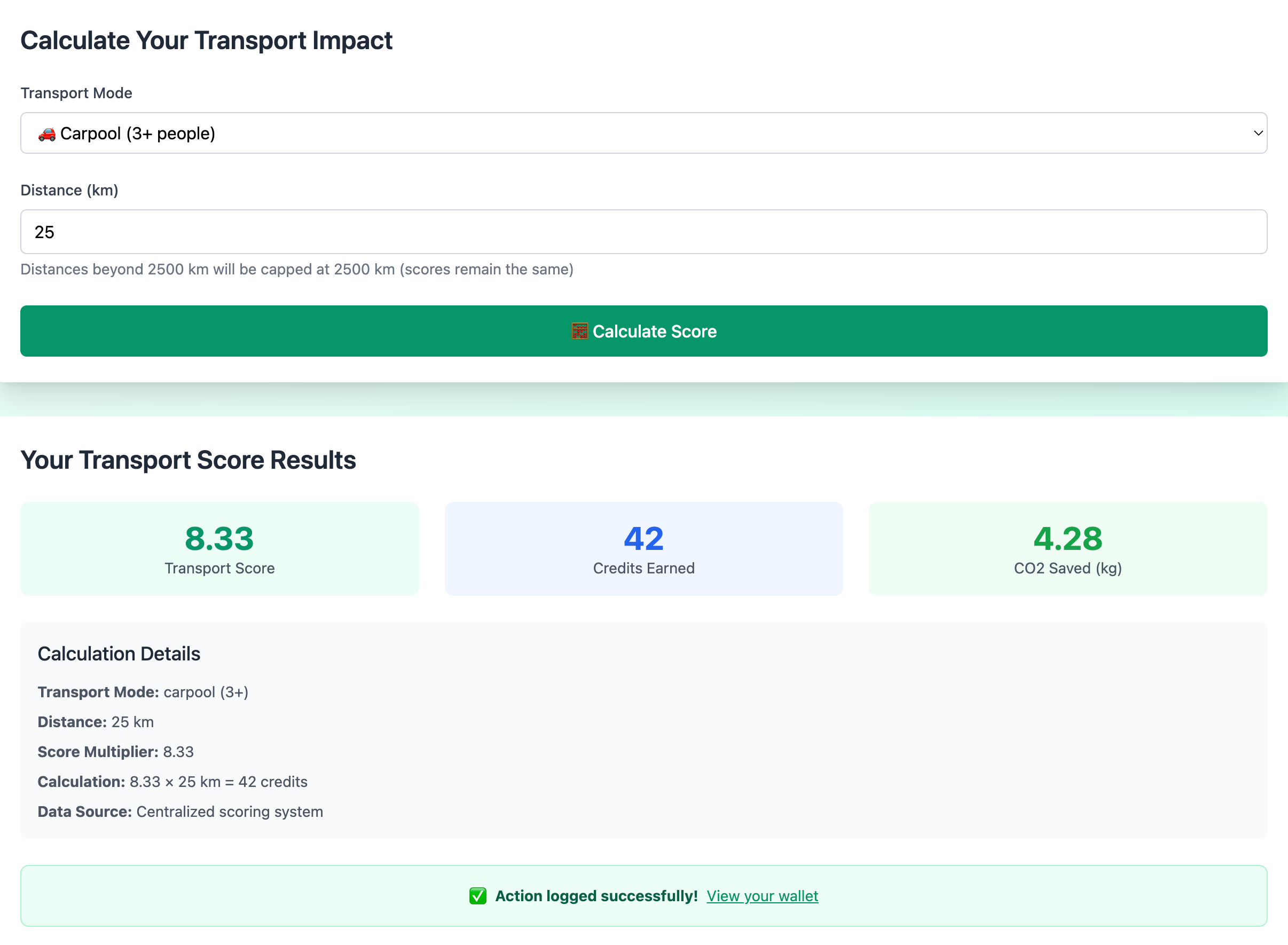Click the Distance (km) label
1288x945 pixels.
pyautogui.click(x=69, y=191)
